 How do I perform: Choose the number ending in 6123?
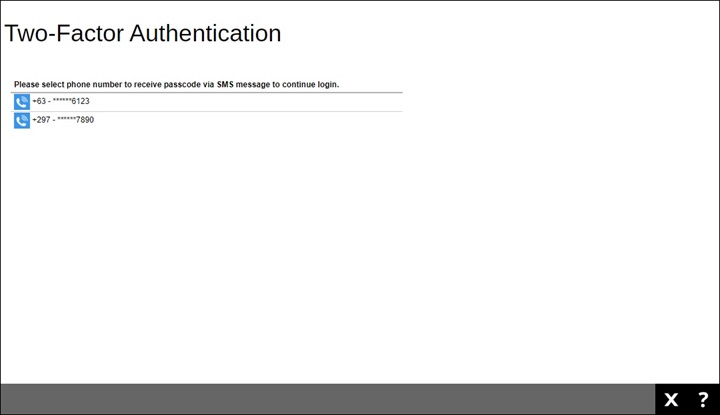tap(61, 102)
